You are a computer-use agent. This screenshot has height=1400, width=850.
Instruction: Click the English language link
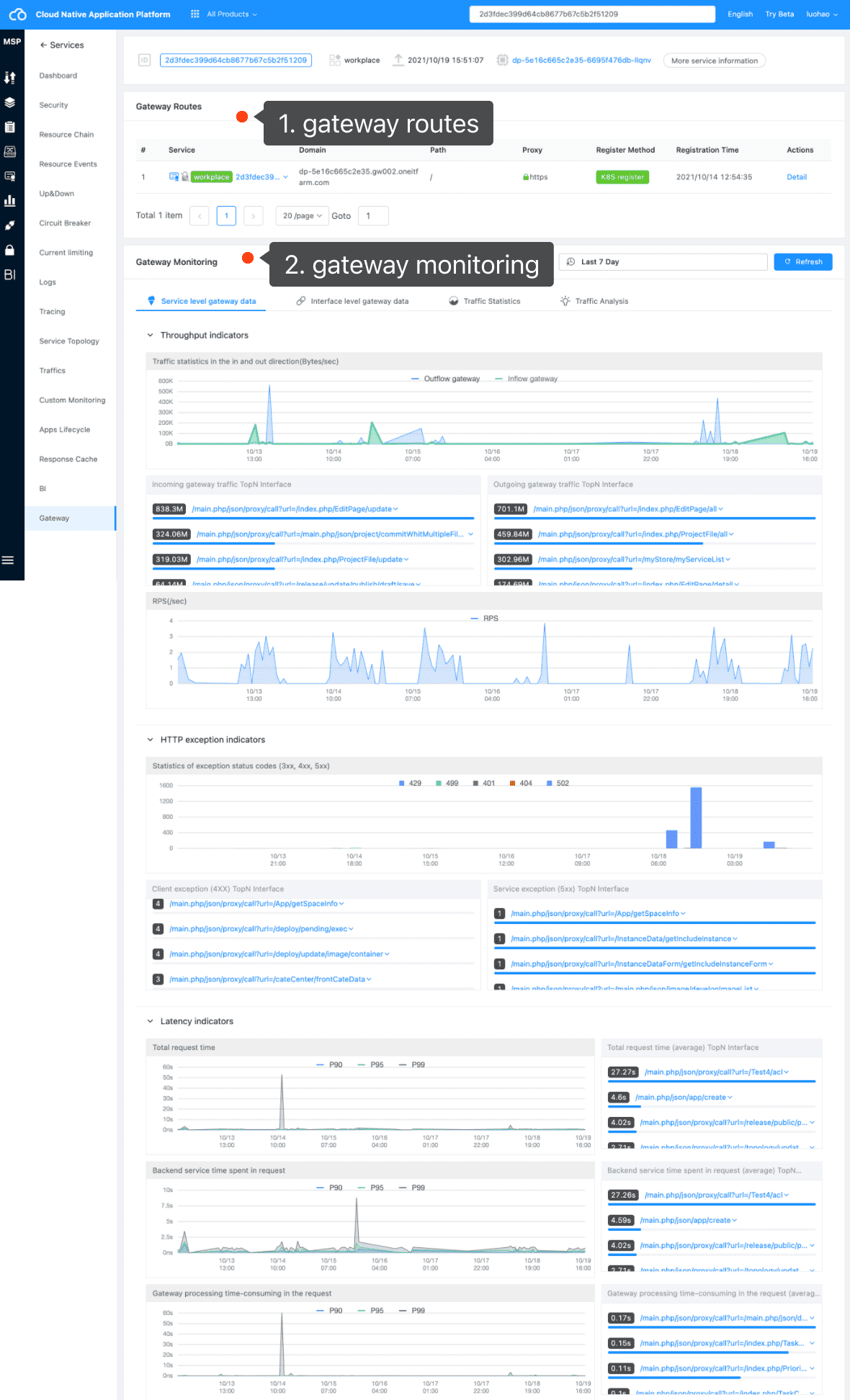point(740,14)
